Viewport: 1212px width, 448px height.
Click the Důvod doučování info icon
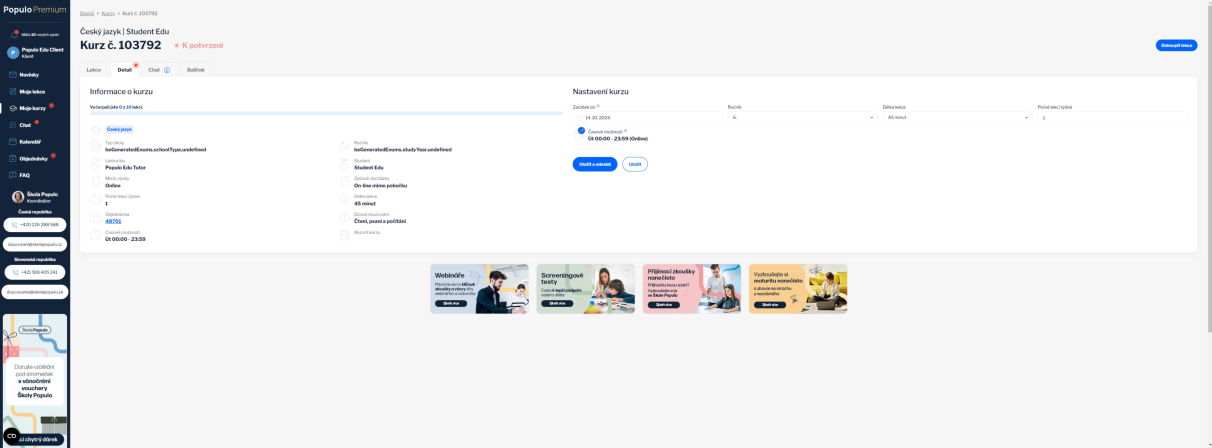(345, 218)
